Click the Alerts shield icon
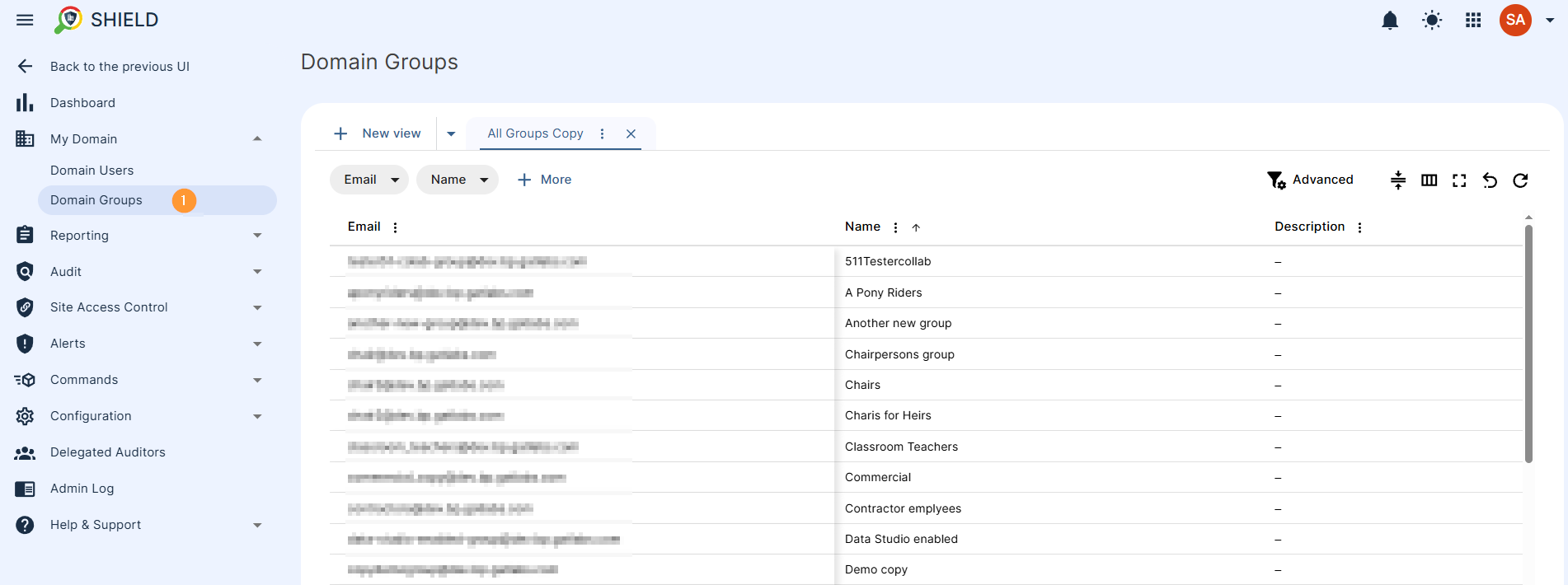Image resolution: width=1568 pixels, height=585 pixels. 25,344
